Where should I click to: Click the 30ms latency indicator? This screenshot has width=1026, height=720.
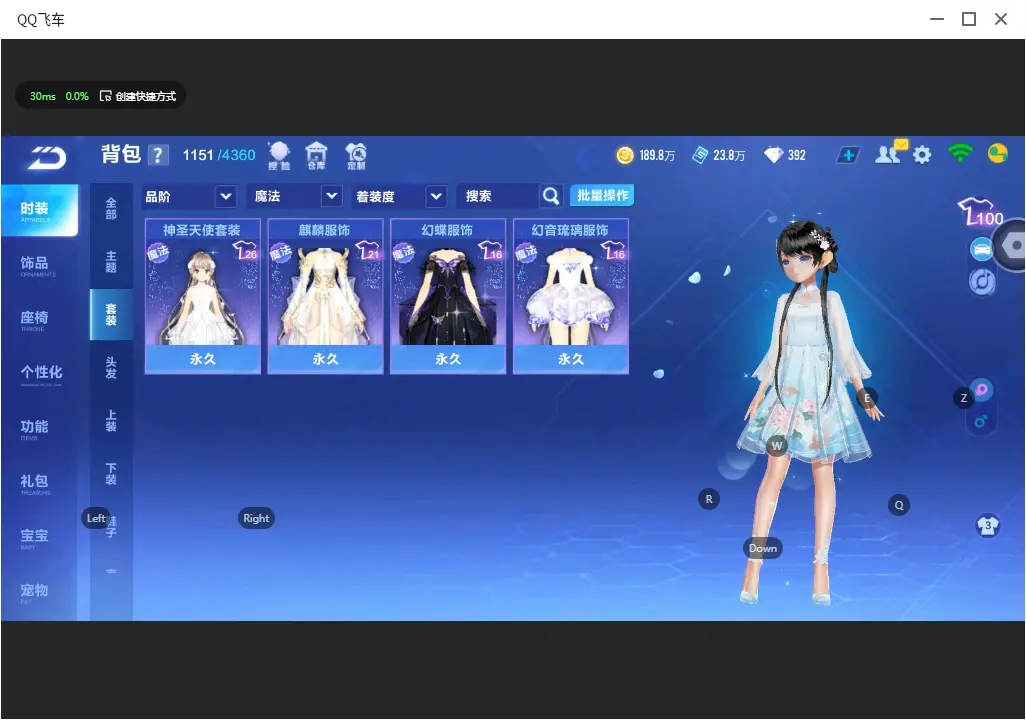pos(43,96)
